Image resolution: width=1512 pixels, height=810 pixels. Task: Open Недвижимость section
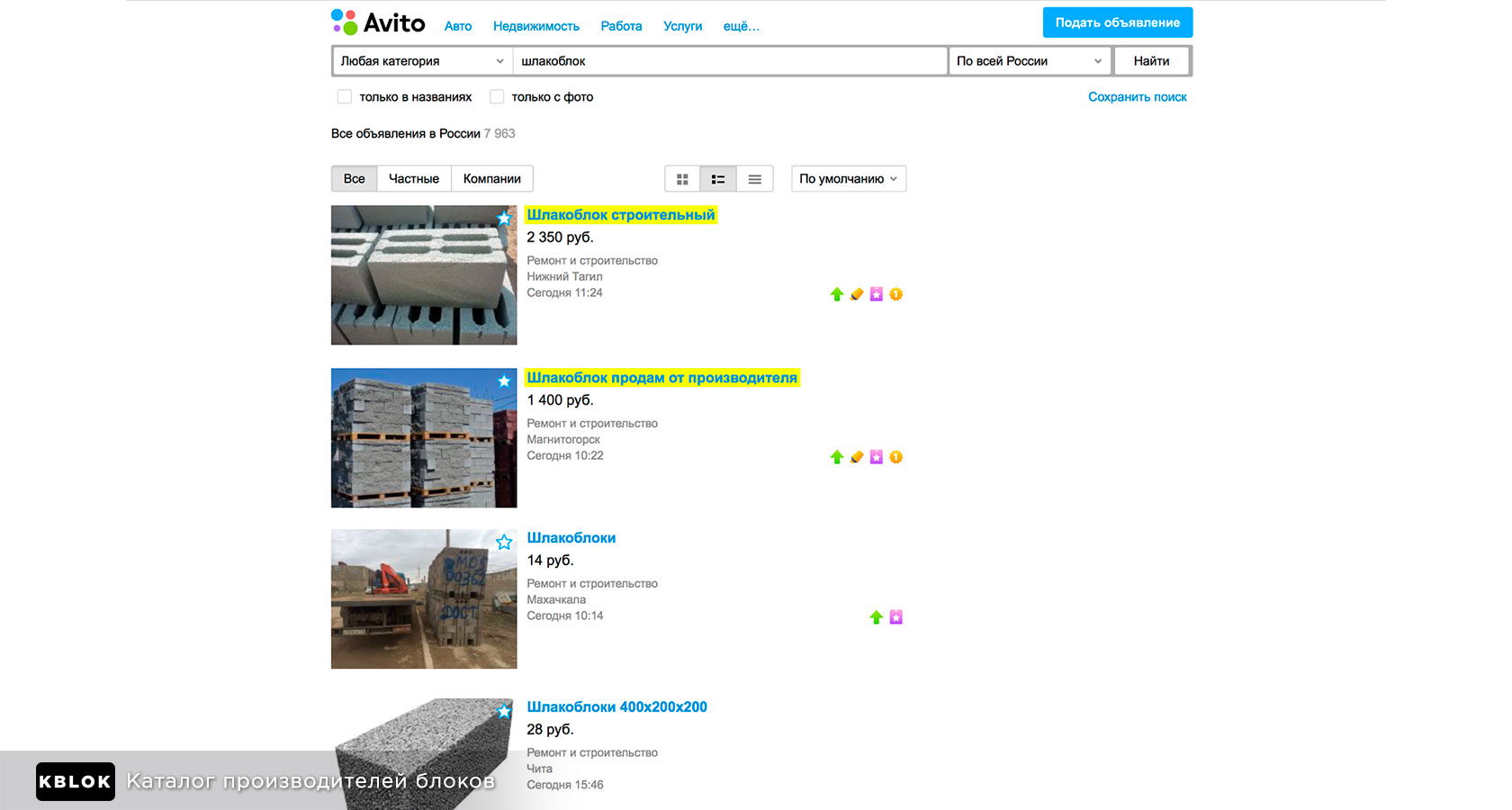536,26
